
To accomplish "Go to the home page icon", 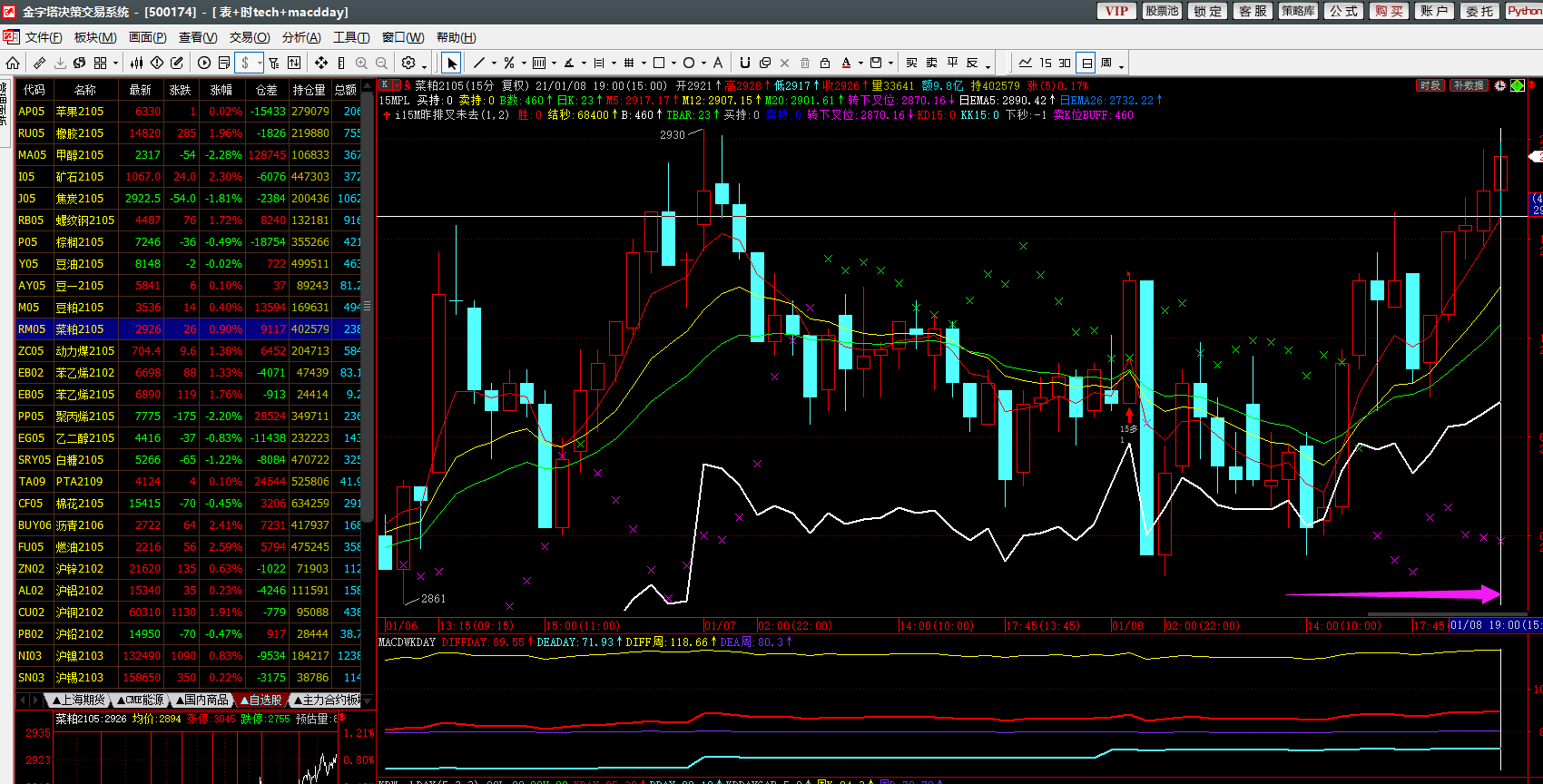I will (13, 63).
